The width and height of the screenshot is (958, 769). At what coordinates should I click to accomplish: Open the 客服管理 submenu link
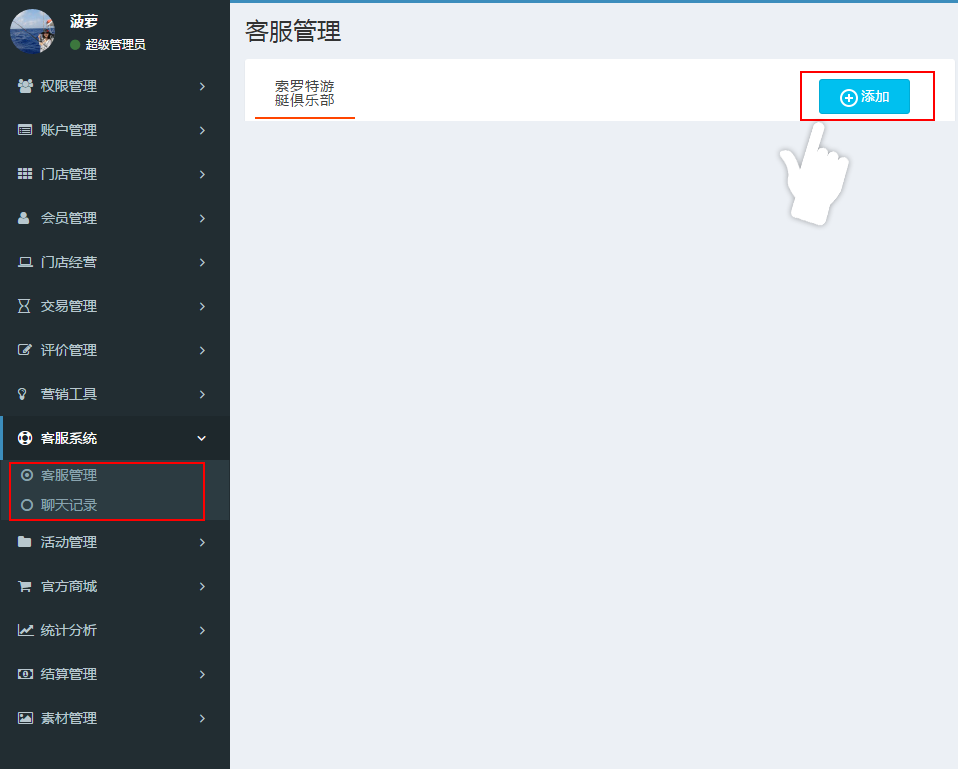68,475
